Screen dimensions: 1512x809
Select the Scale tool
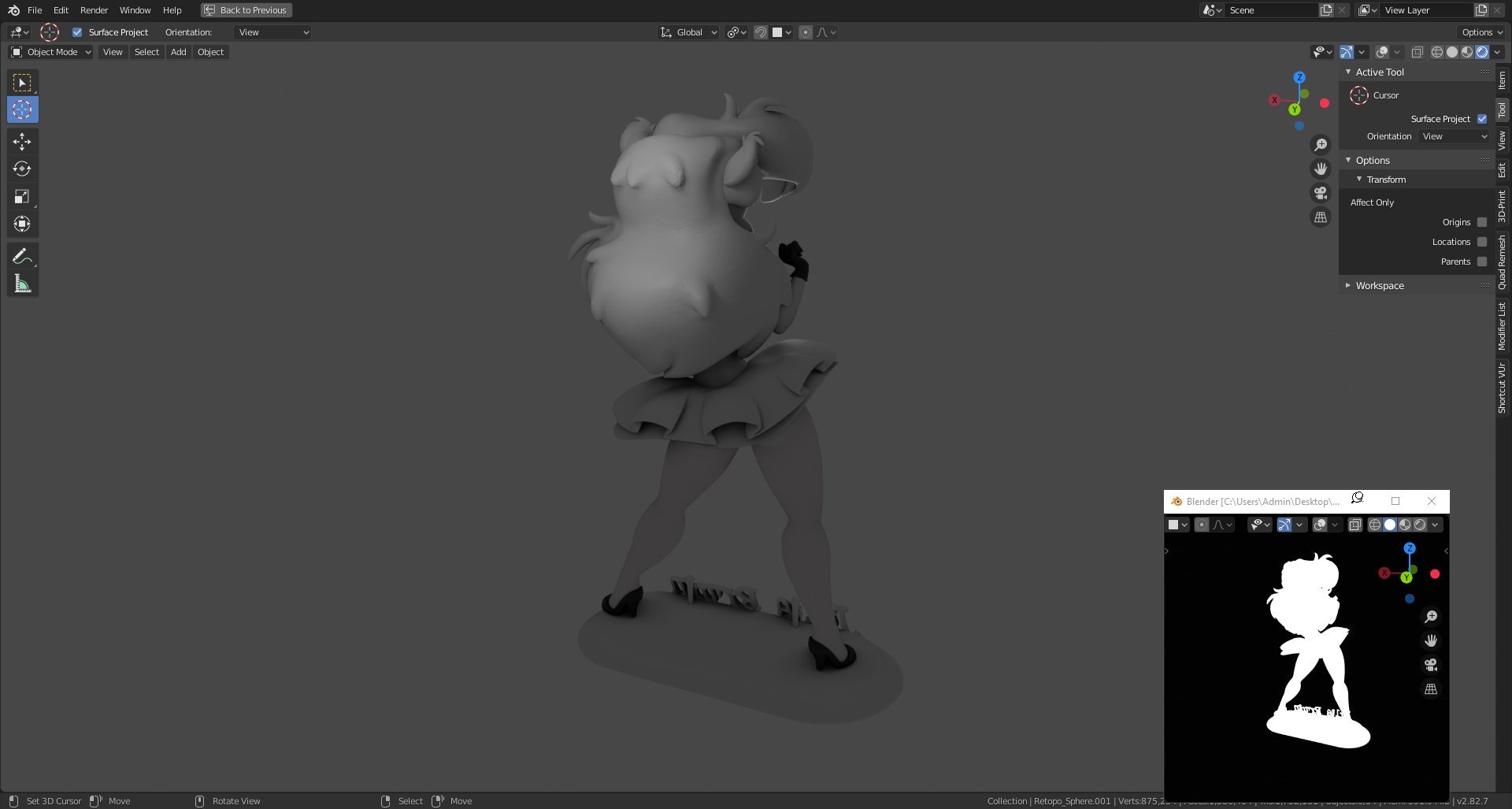(x=22, y=197)
